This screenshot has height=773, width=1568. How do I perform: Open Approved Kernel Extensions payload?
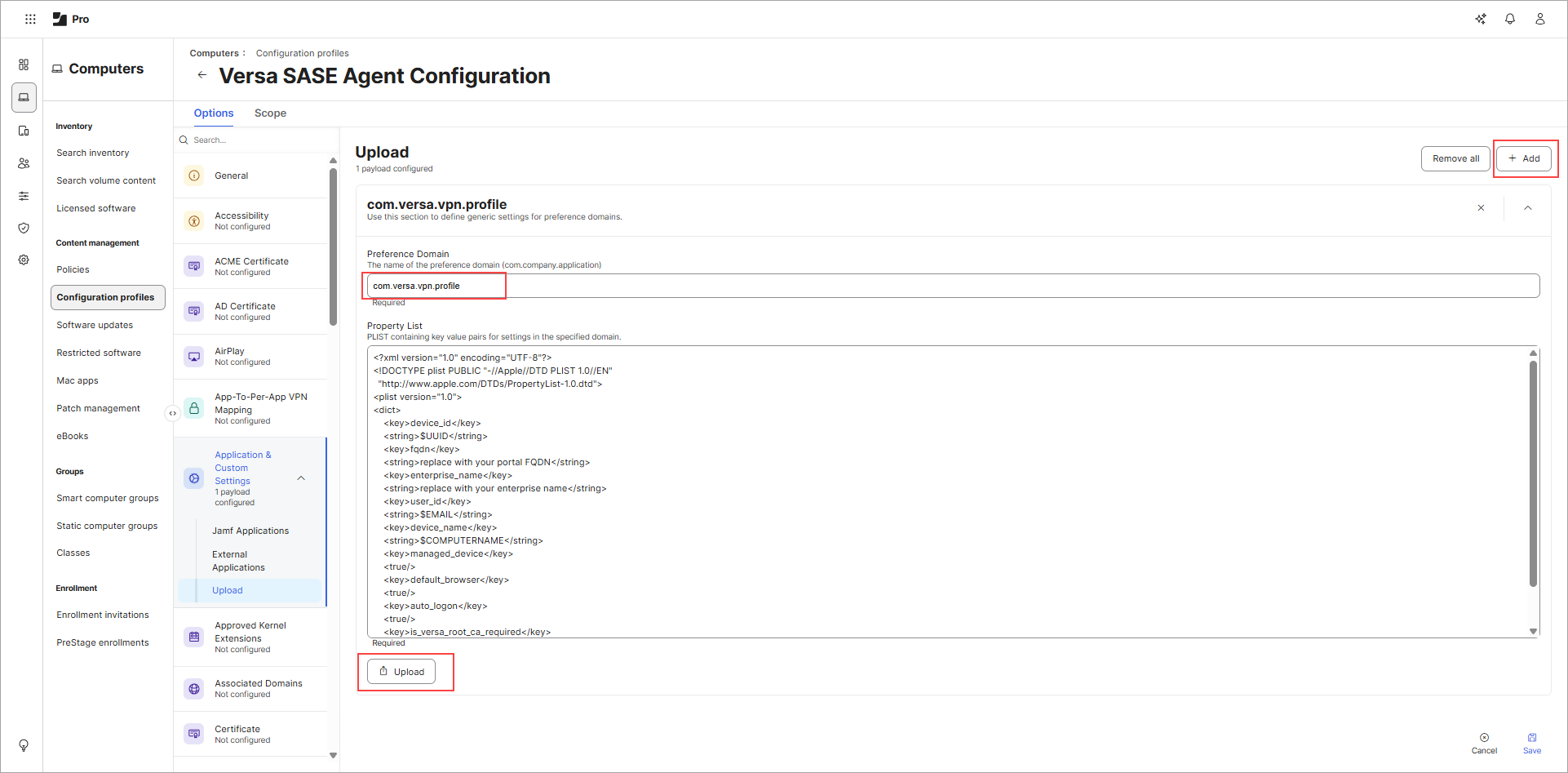coord(252,637)
